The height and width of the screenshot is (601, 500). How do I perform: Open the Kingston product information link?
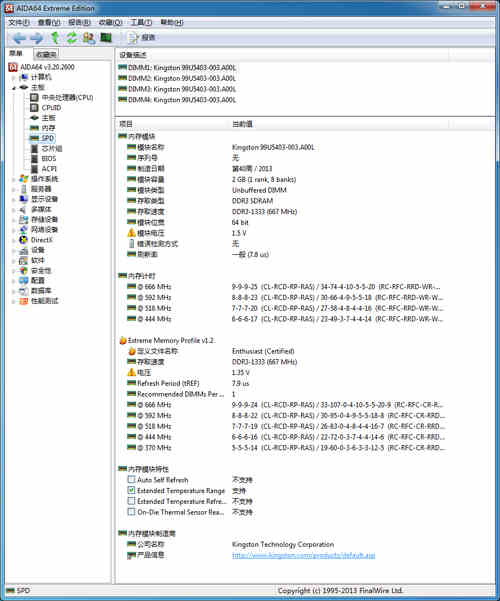303,555
